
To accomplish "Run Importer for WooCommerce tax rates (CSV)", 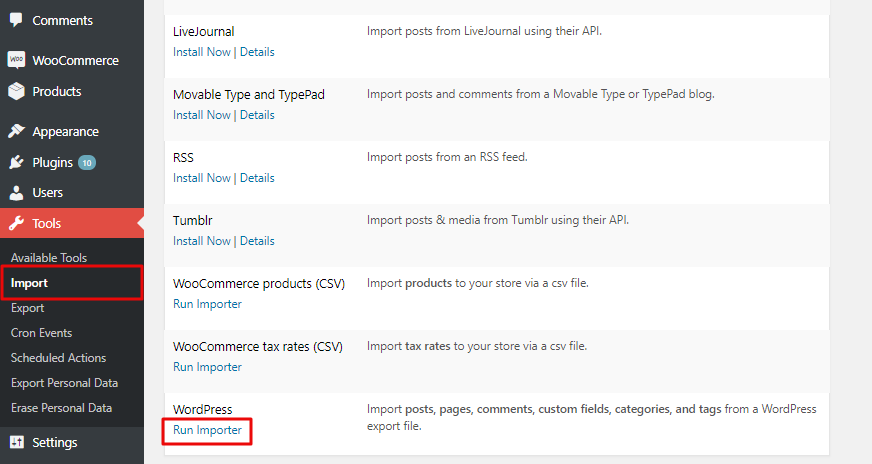I will (x=207, y=367).
